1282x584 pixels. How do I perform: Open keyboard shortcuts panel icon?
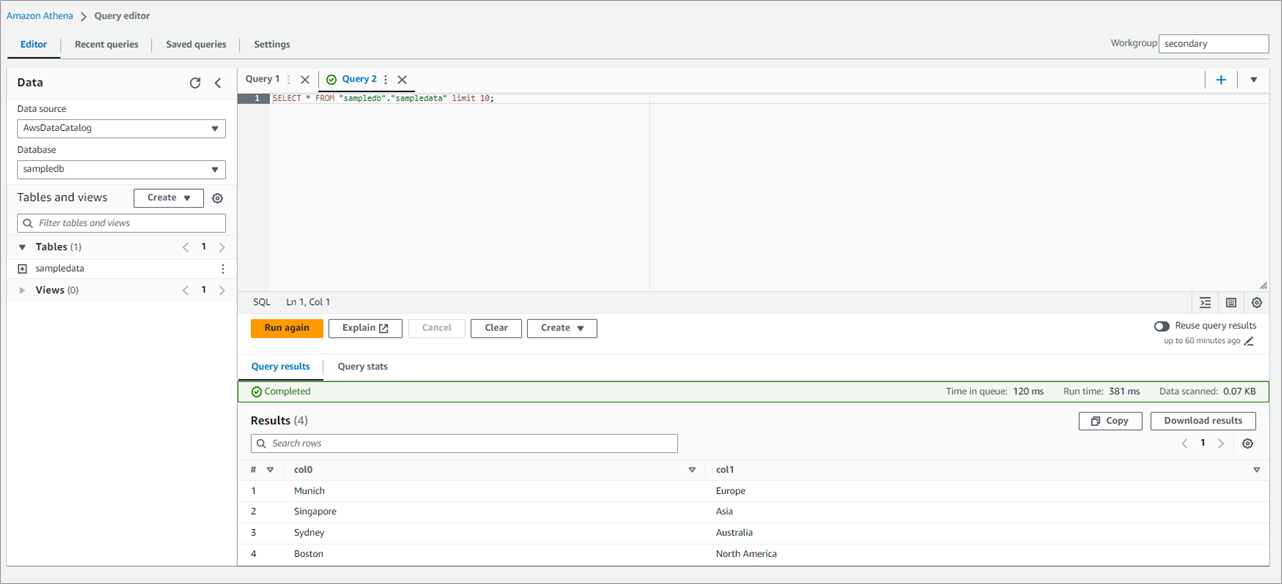1231,302
